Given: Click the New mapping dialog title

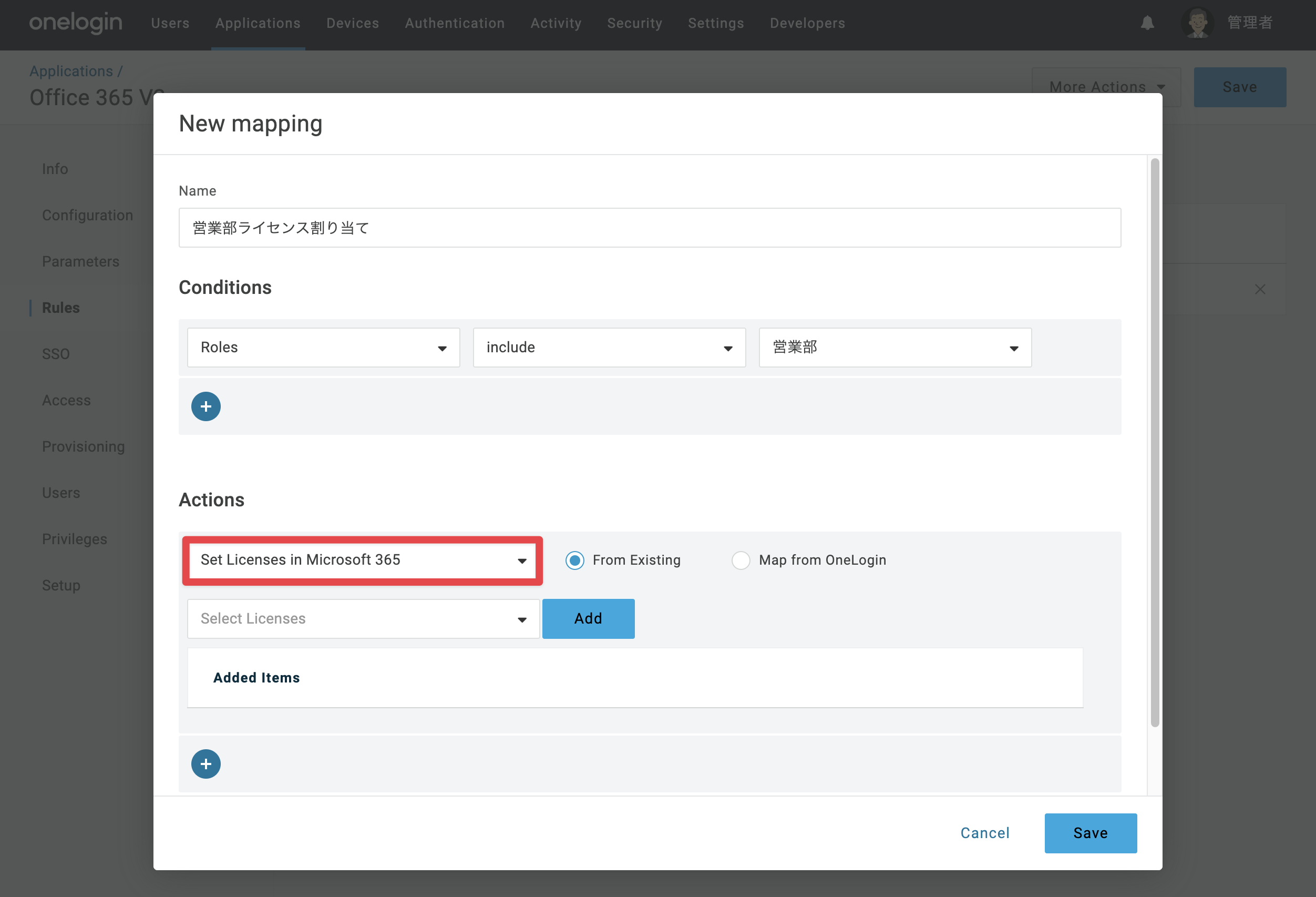Looking at the screenshot, I should tap(250, 124).
